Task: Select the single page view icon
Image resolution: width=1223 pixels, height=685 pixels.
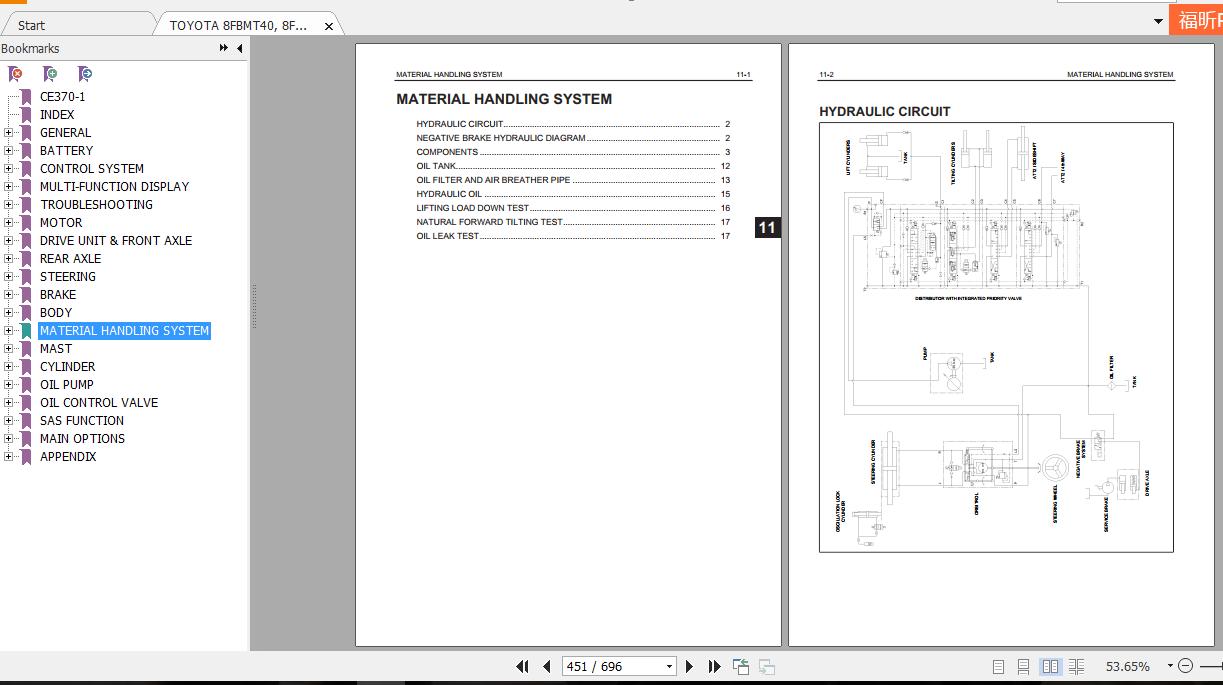Action: (997, 665)
